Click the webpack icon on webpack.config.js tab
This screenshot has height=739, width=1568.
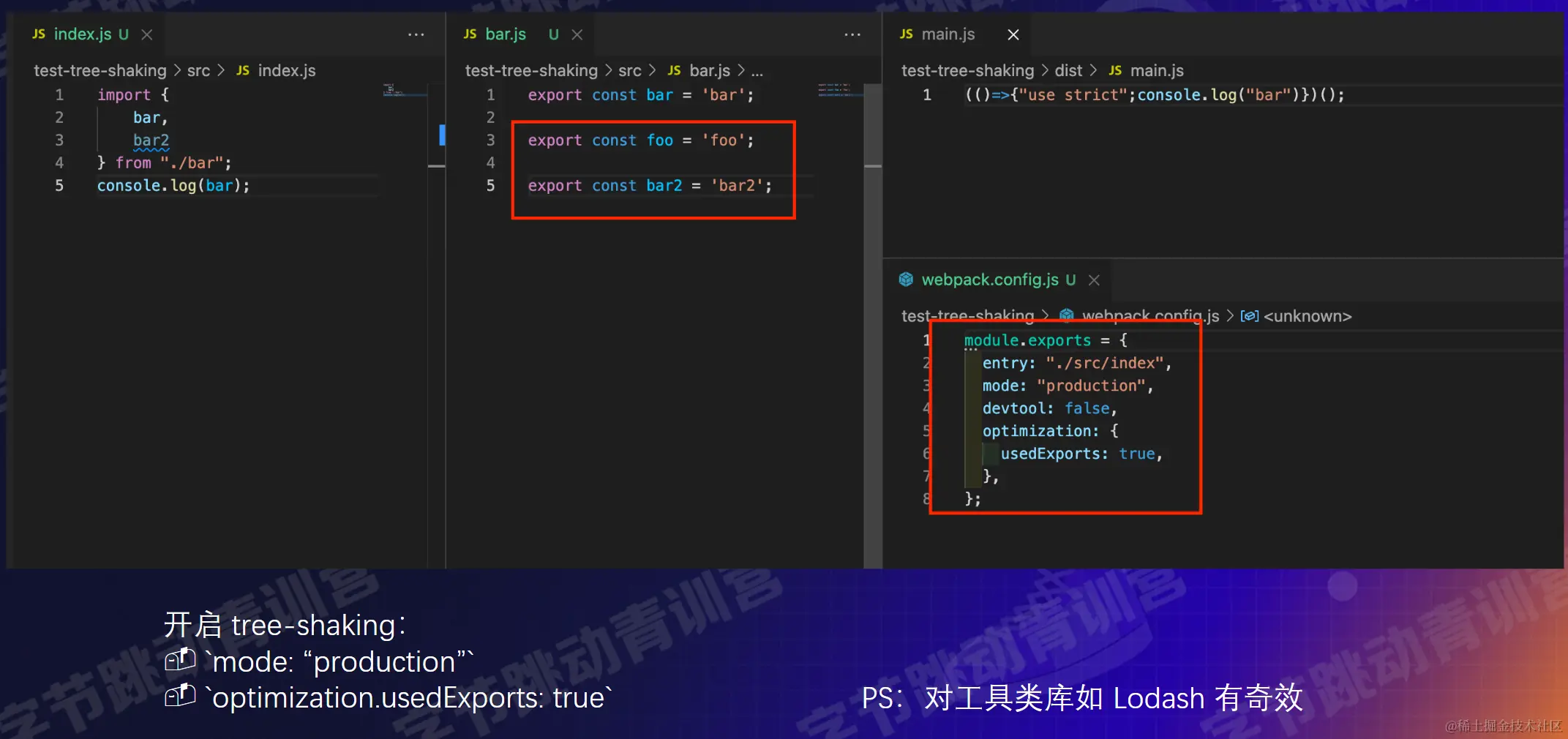pyautogui.click(x=906, y=280)
